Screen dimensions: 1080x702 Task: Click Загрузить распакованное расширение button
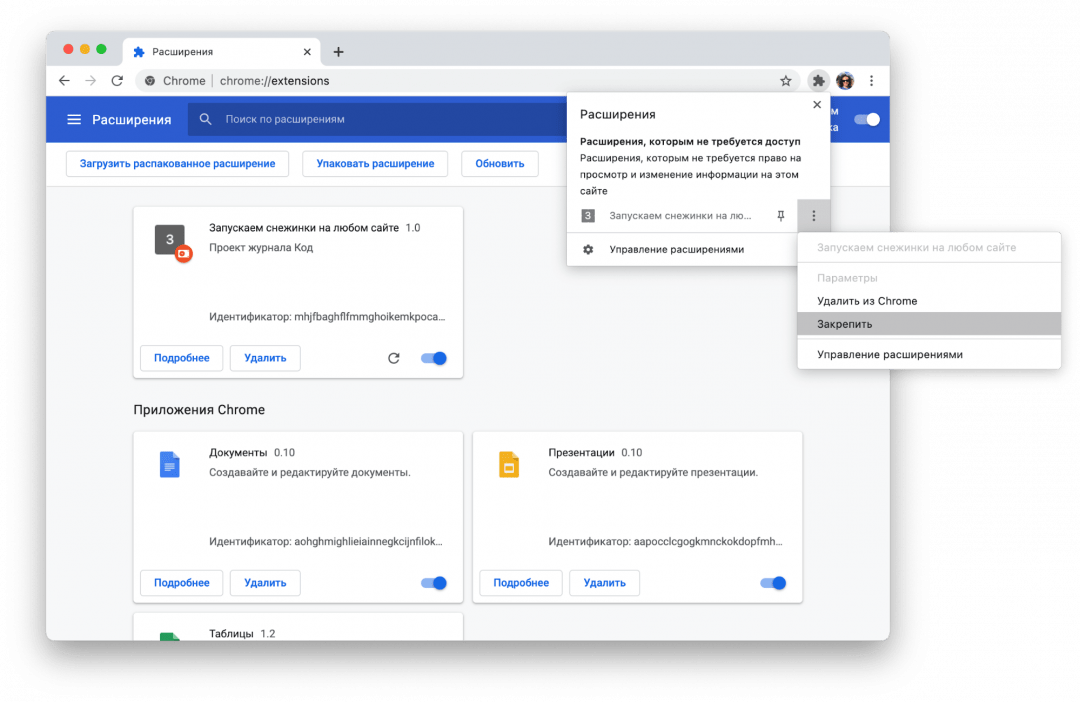(177, 164)
